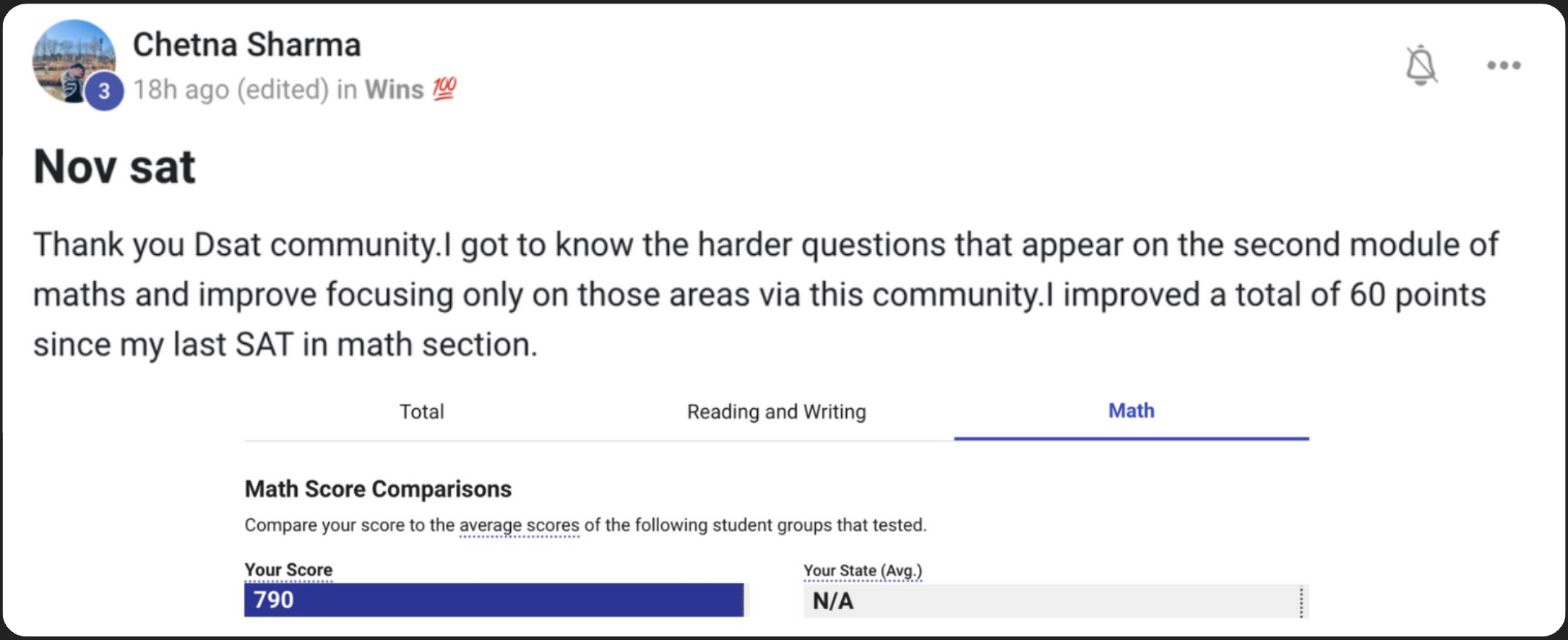Open the Nov sat post title
The width and height of the screenshot is (1568, 640).
(x=114, y=167)
